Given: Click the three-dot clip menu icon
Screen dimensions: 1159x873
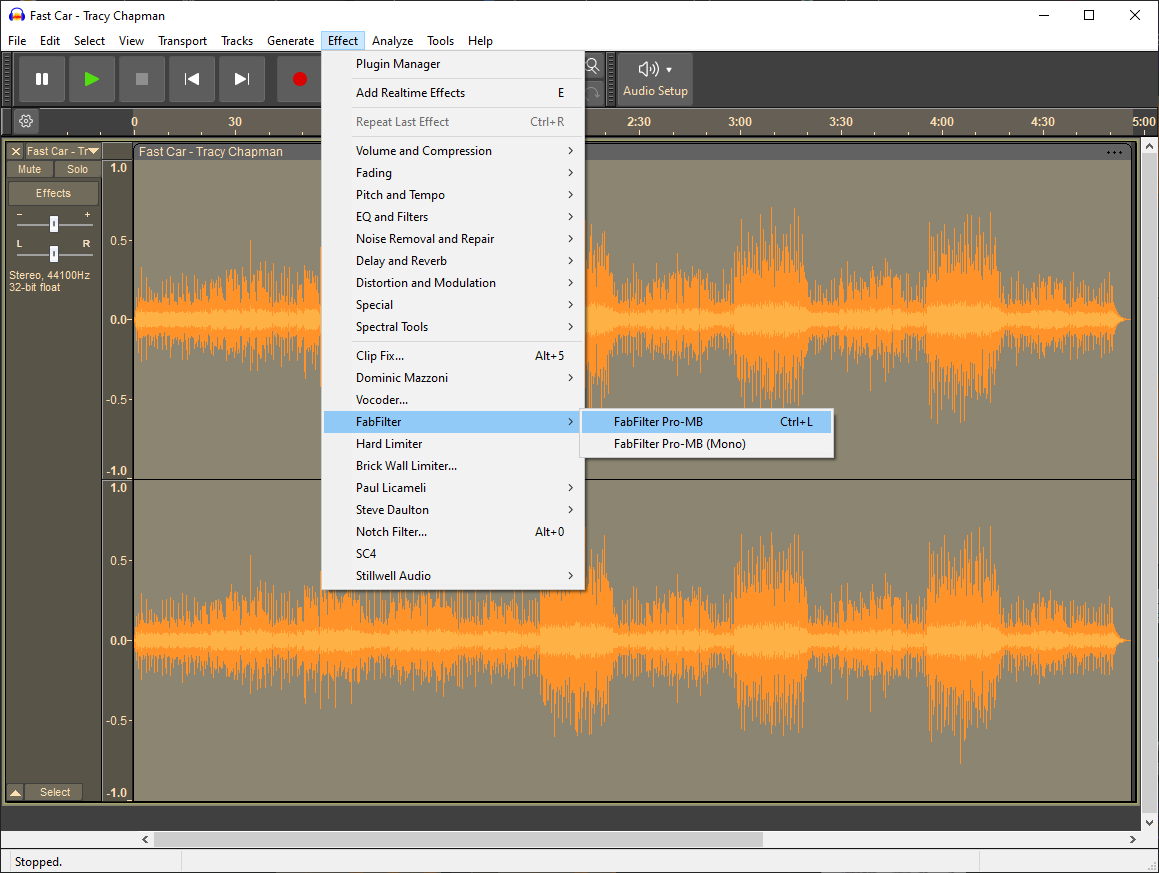Looking at the screenshot, I should pyautogui.click(x=1114, y=152).
